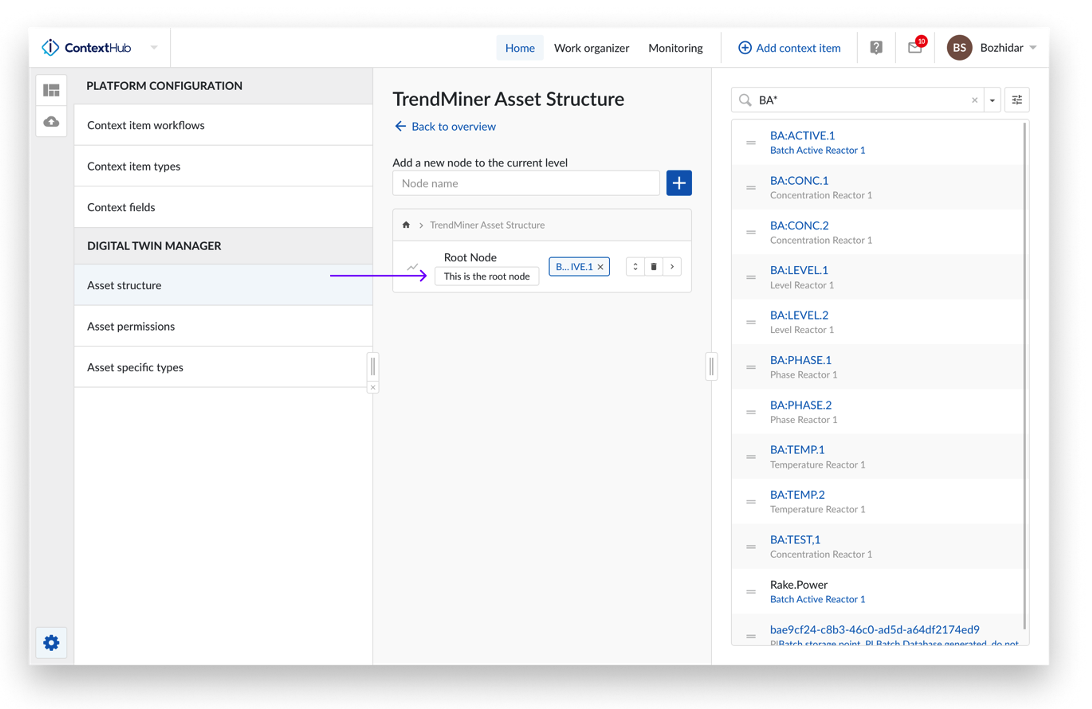Open the notifications envelope with badge

point(914,48)
